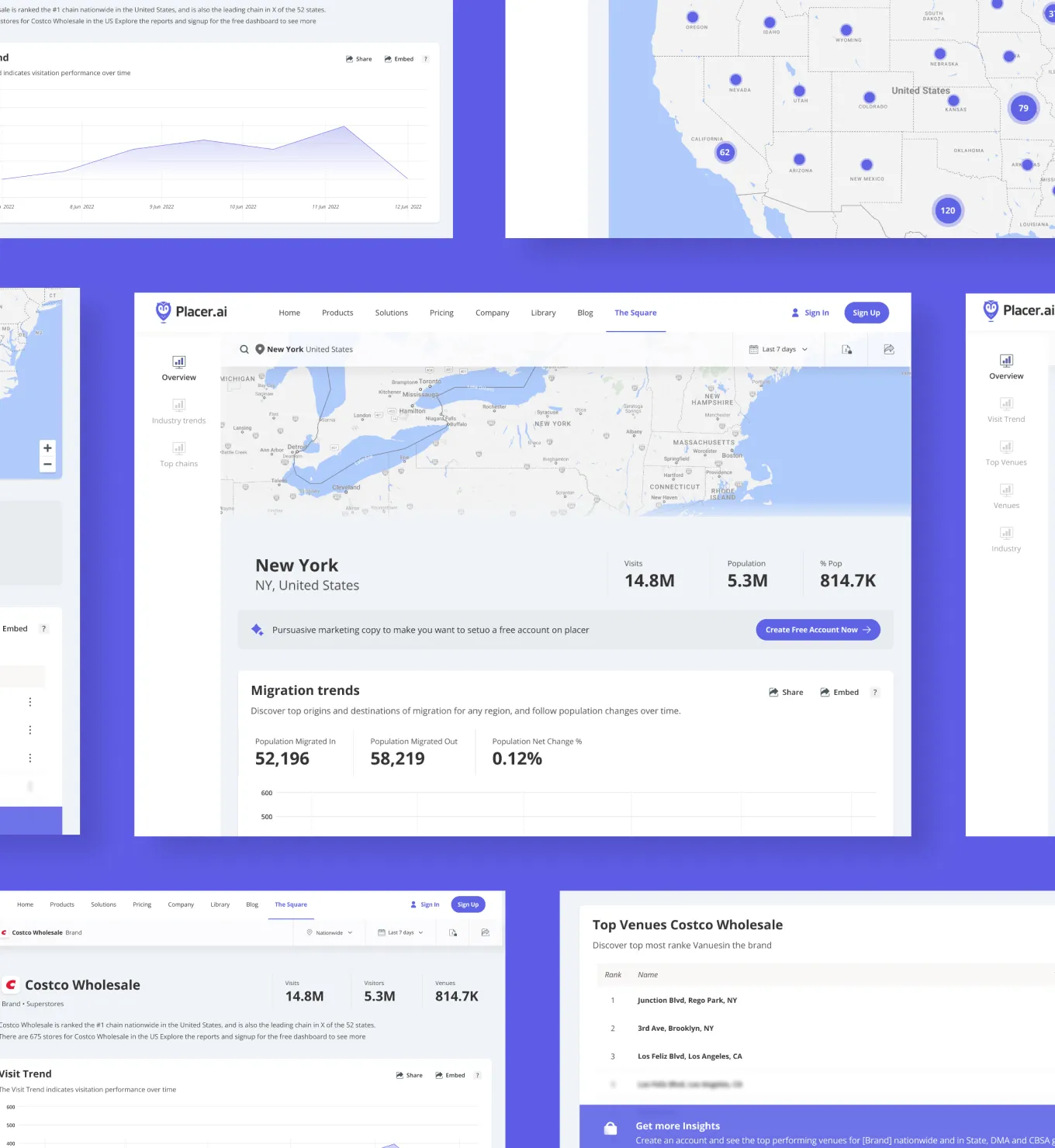Open The Square tab in the Costco panel
1055x1148 pixels.
[x=291, y=904]
